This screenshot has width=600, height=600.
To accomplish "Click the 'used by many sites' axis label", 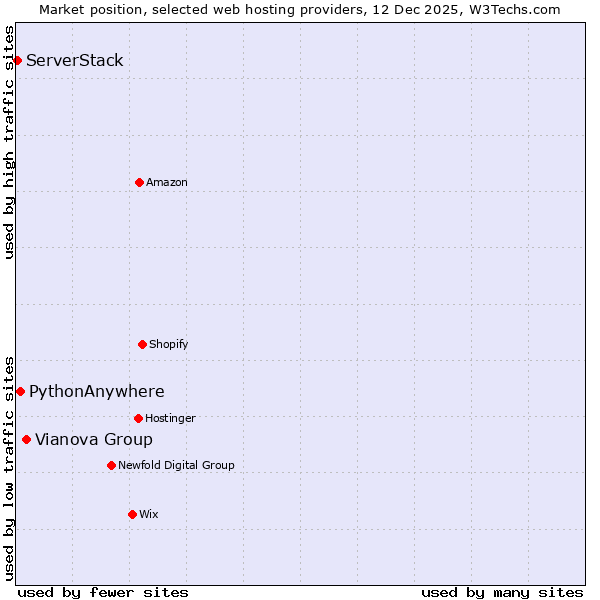I will 503,593.
